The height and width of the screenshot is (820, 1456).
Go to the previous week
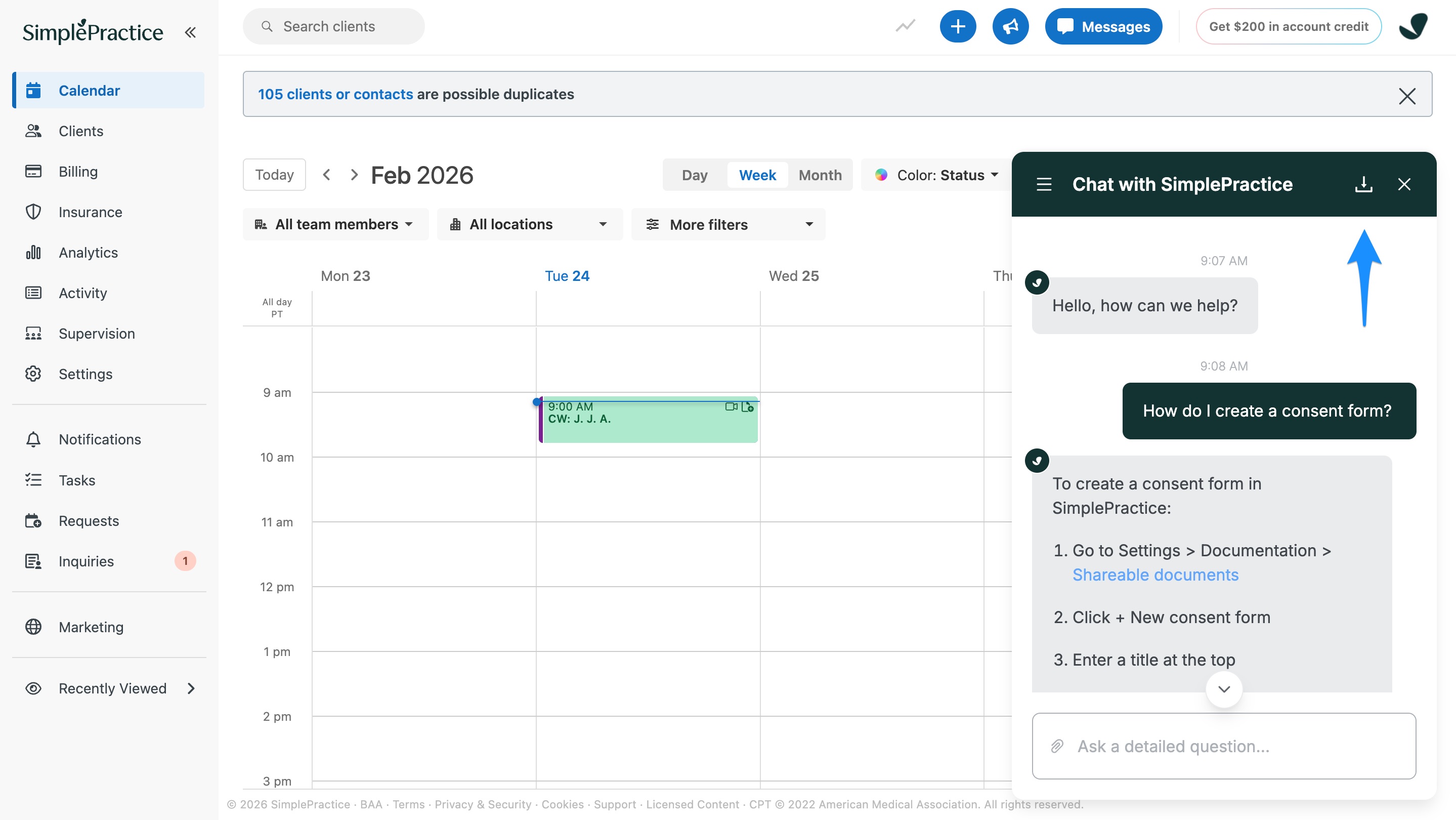tap(326, 175)
